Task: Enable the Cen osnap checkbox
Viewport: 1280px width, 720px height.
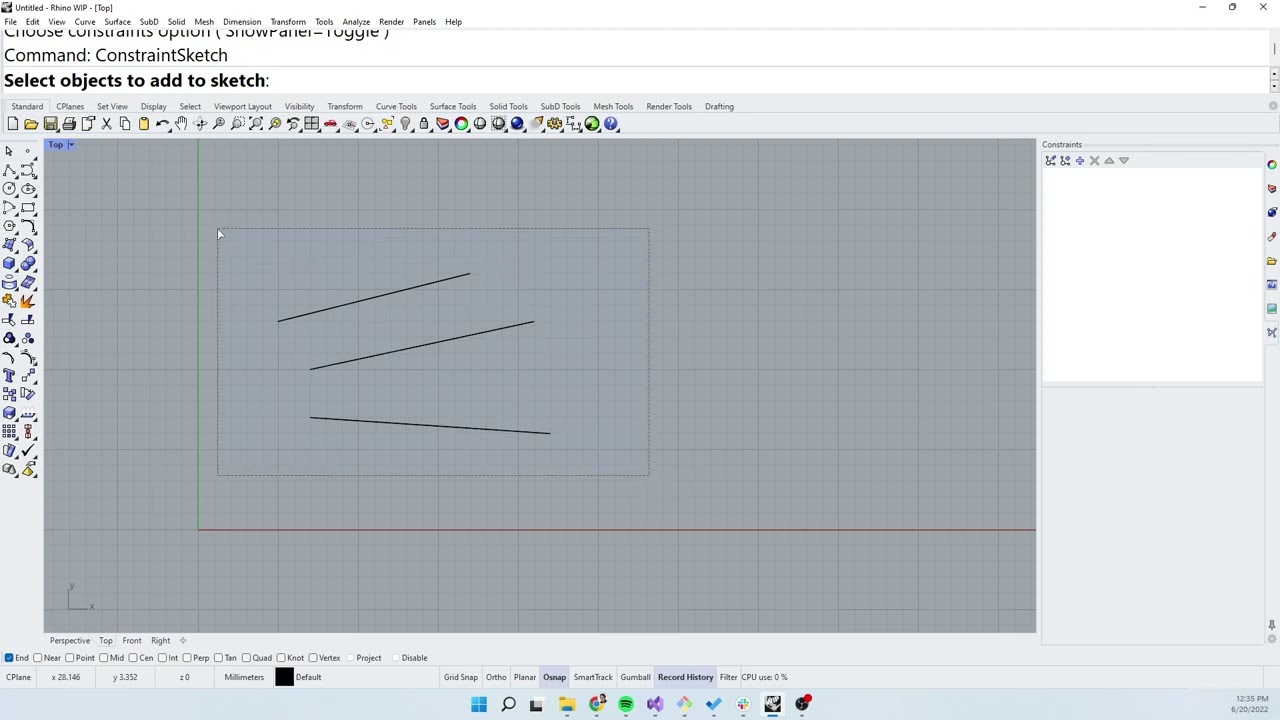Action: (133, 658)
